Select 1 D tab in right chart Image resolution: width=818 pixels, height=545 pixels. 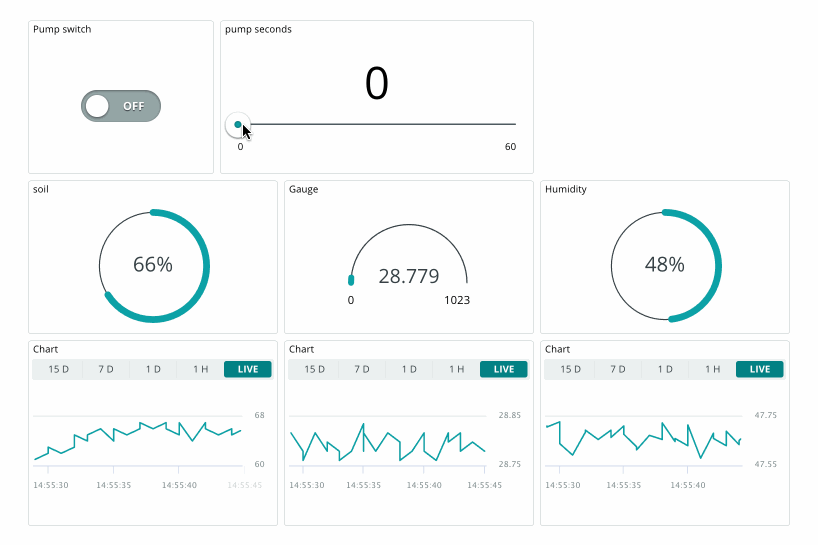point(665,369)
